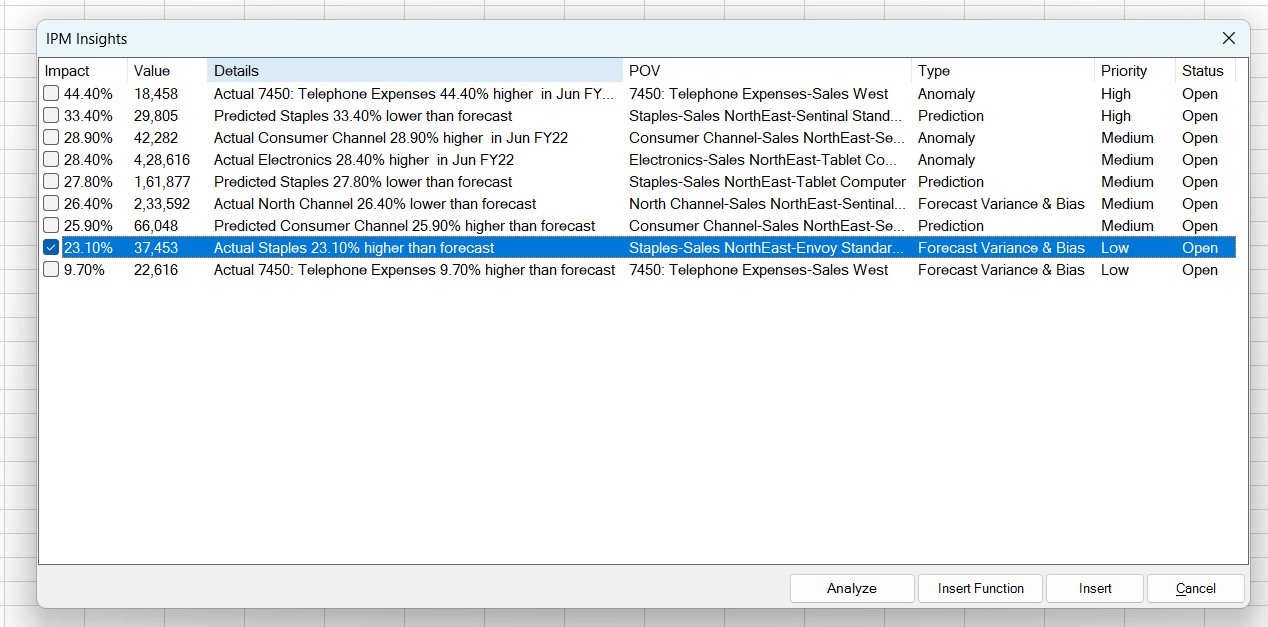
Task: Check the 27.80% impact row checkbox
Action: pos(51,181)
